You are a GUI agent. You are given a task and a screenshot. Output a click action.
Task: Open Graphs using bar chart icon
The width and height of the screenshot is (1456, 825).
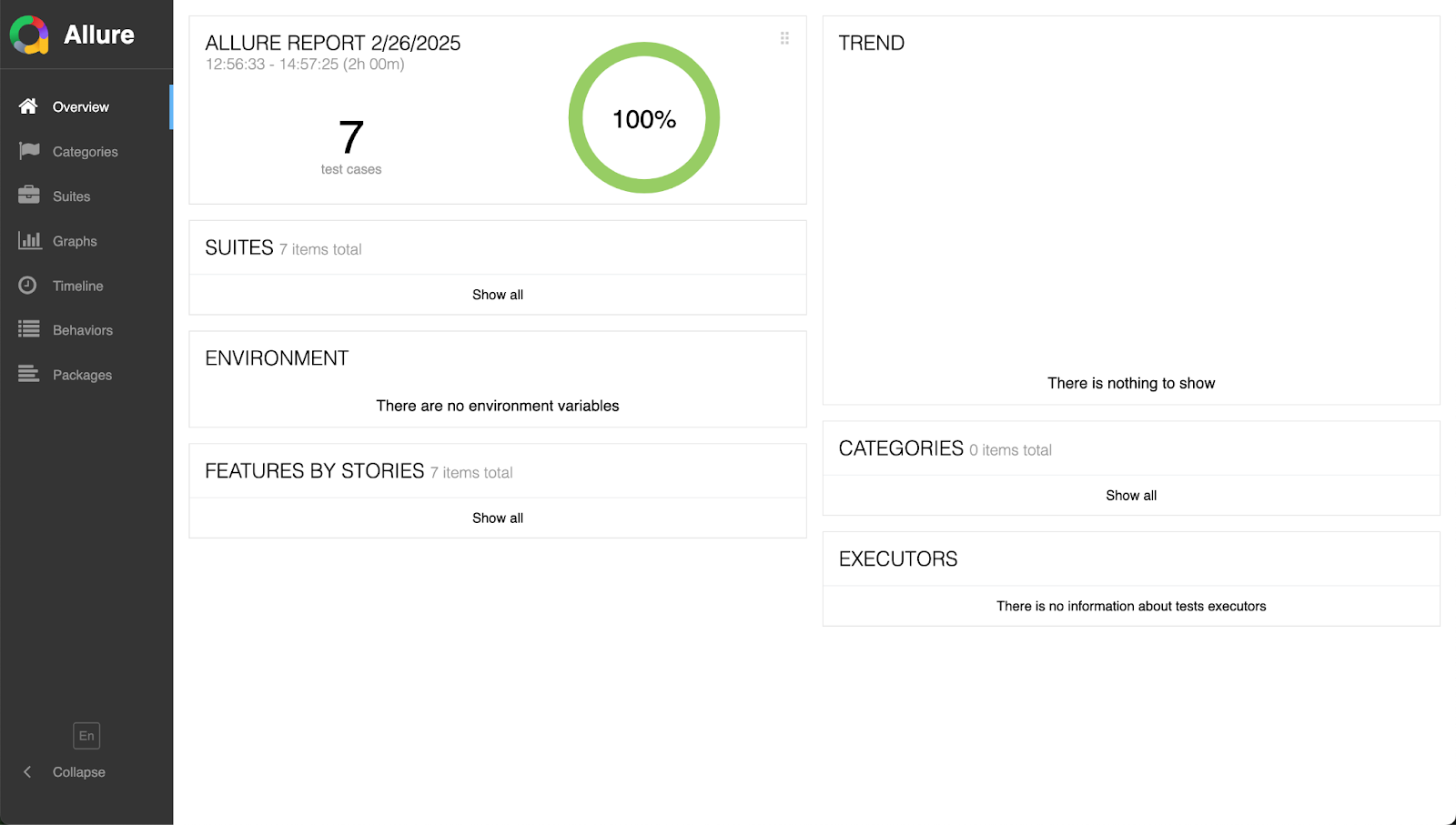click(x=29, y=240)
